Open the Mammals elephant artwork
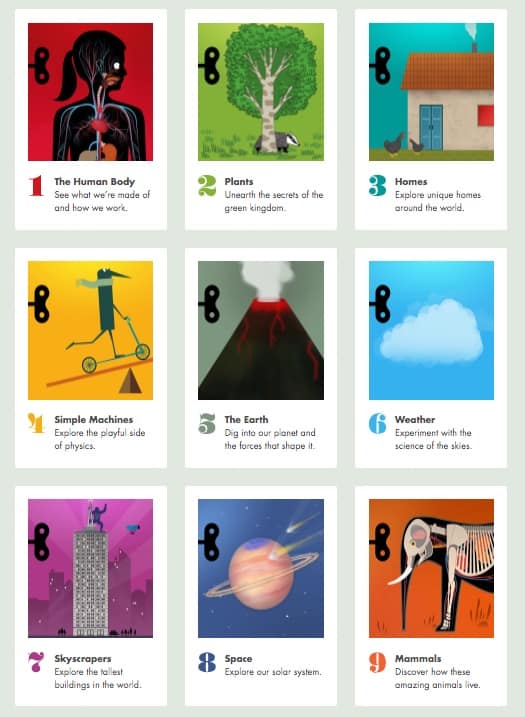 coord(431,568)
